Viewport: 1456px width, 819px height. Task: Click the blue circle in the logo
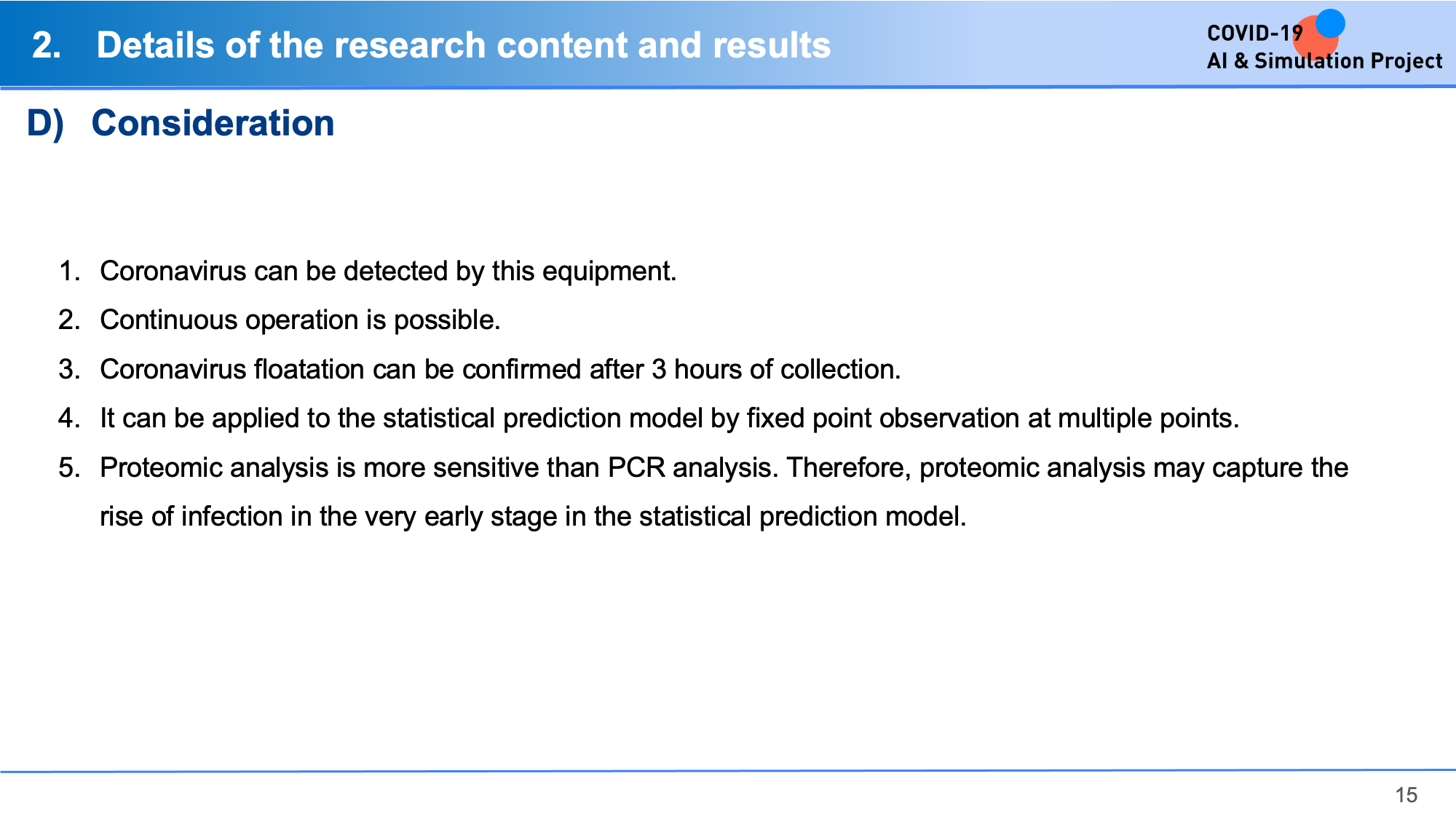[x=1330, y=23]
